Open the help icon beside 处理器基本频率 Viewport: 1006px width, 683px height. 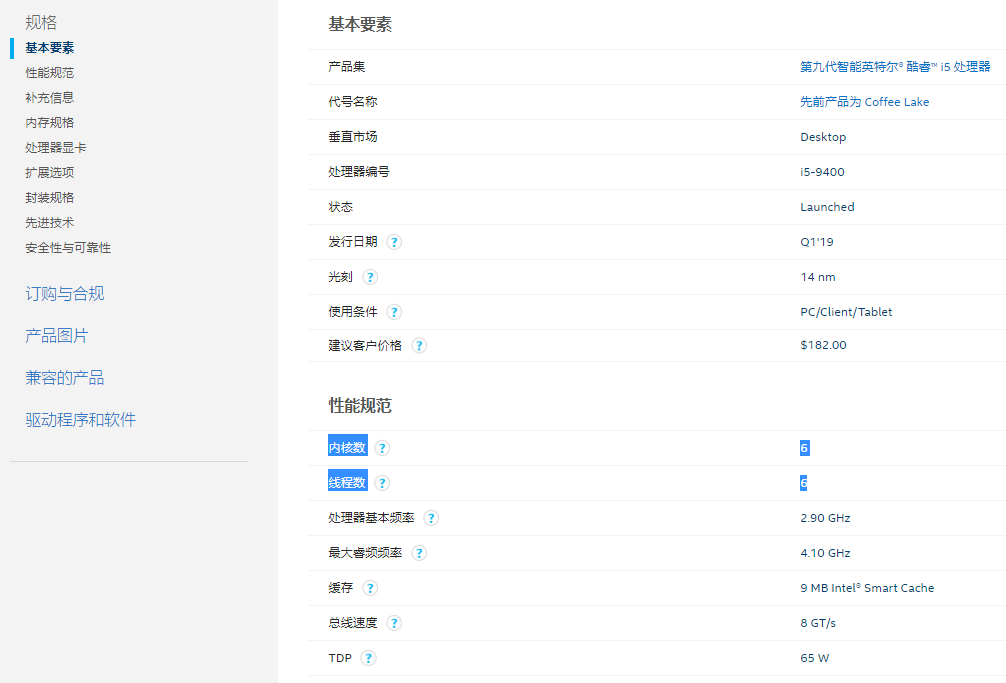click(x=431, y=518)
